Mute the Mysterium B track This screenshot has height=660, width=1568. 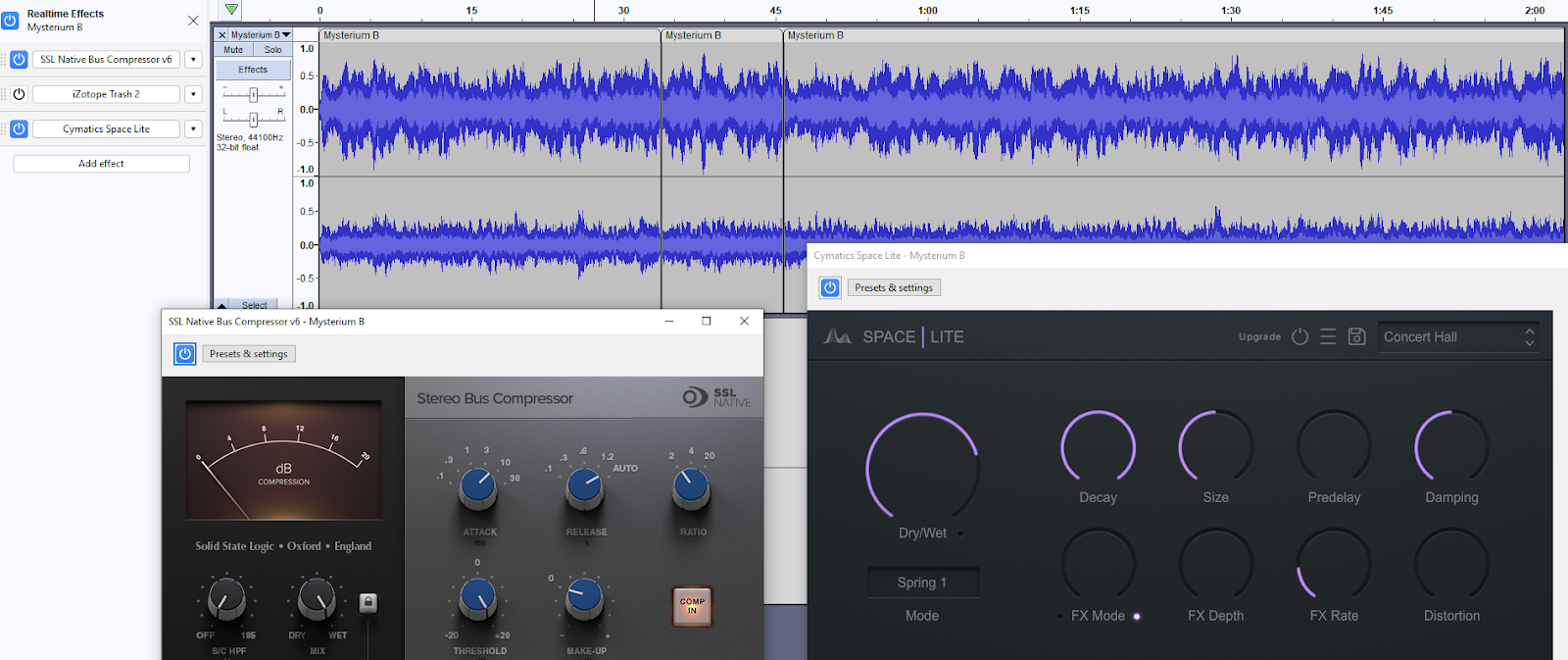click(x=233, y=50)
